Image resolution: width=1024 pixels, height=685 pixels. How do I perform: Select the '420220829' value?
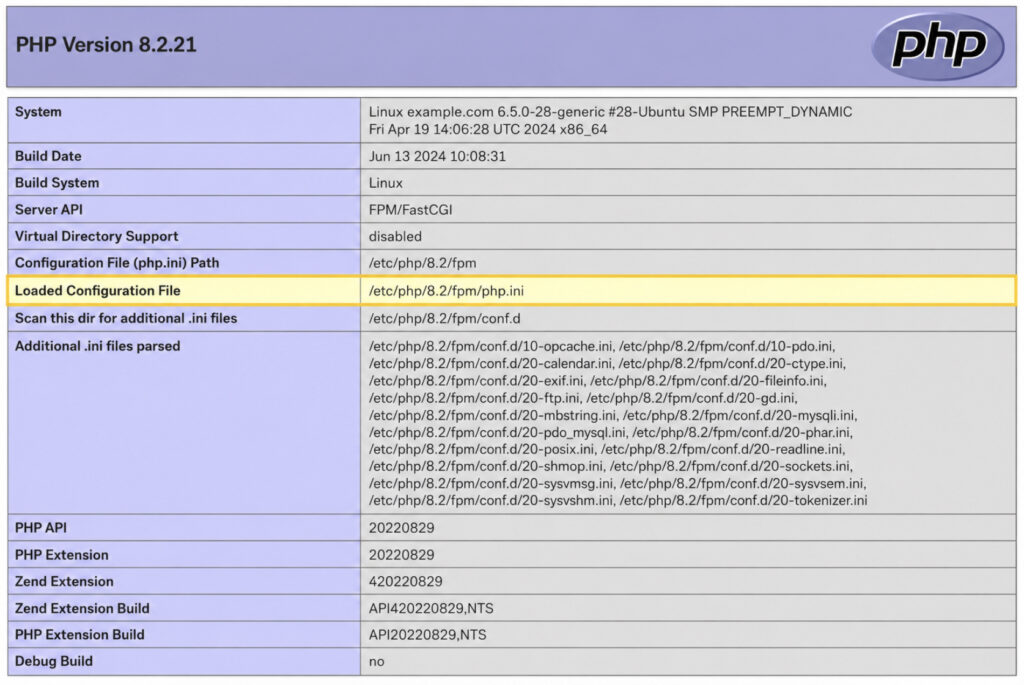(x=406, y=581)
